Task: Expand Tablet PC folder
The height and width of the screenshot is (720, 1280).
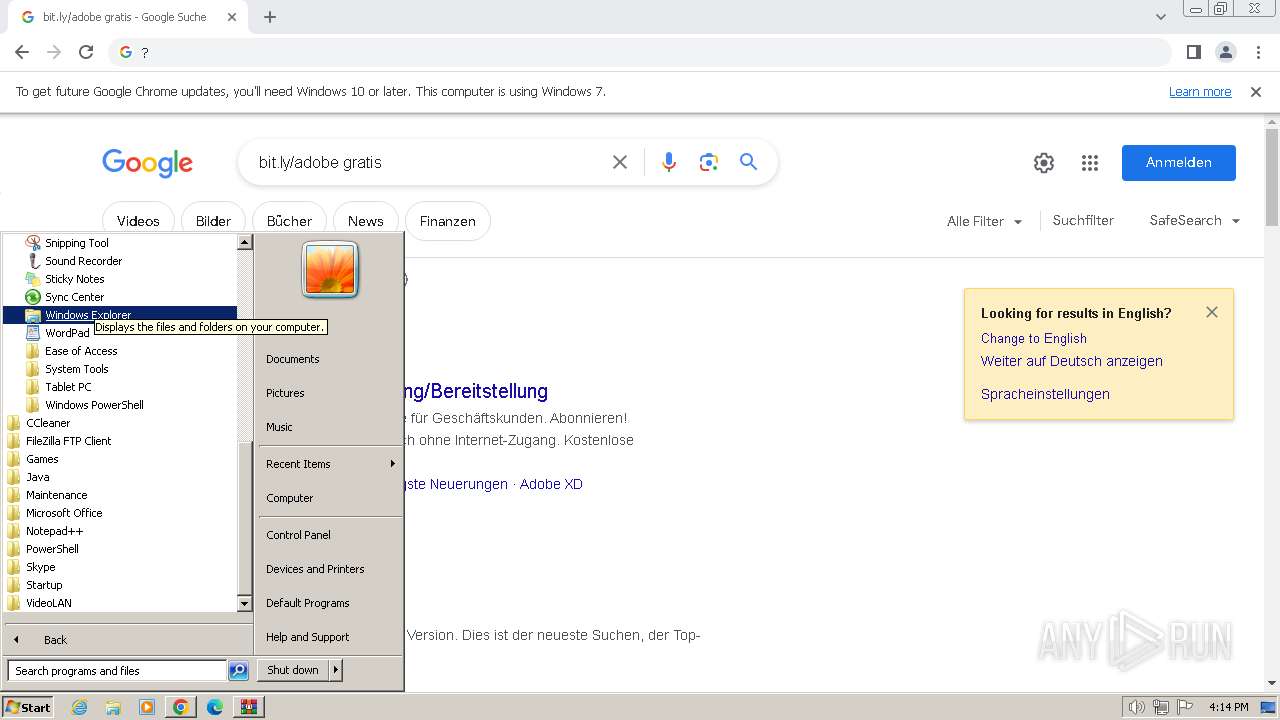Action: [68, 387]
